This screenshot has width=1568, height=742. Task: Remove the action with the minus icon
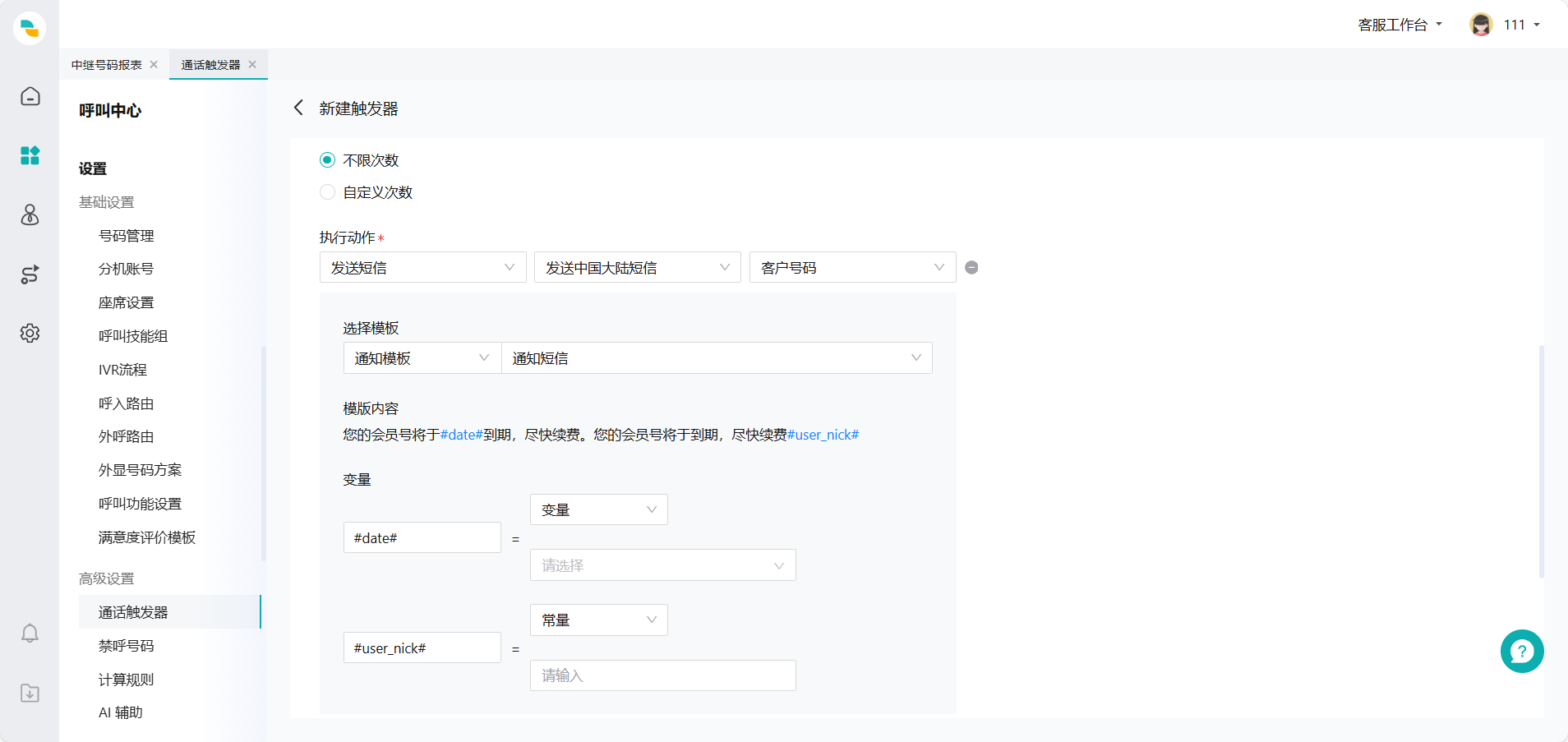(x=971, y=268)
